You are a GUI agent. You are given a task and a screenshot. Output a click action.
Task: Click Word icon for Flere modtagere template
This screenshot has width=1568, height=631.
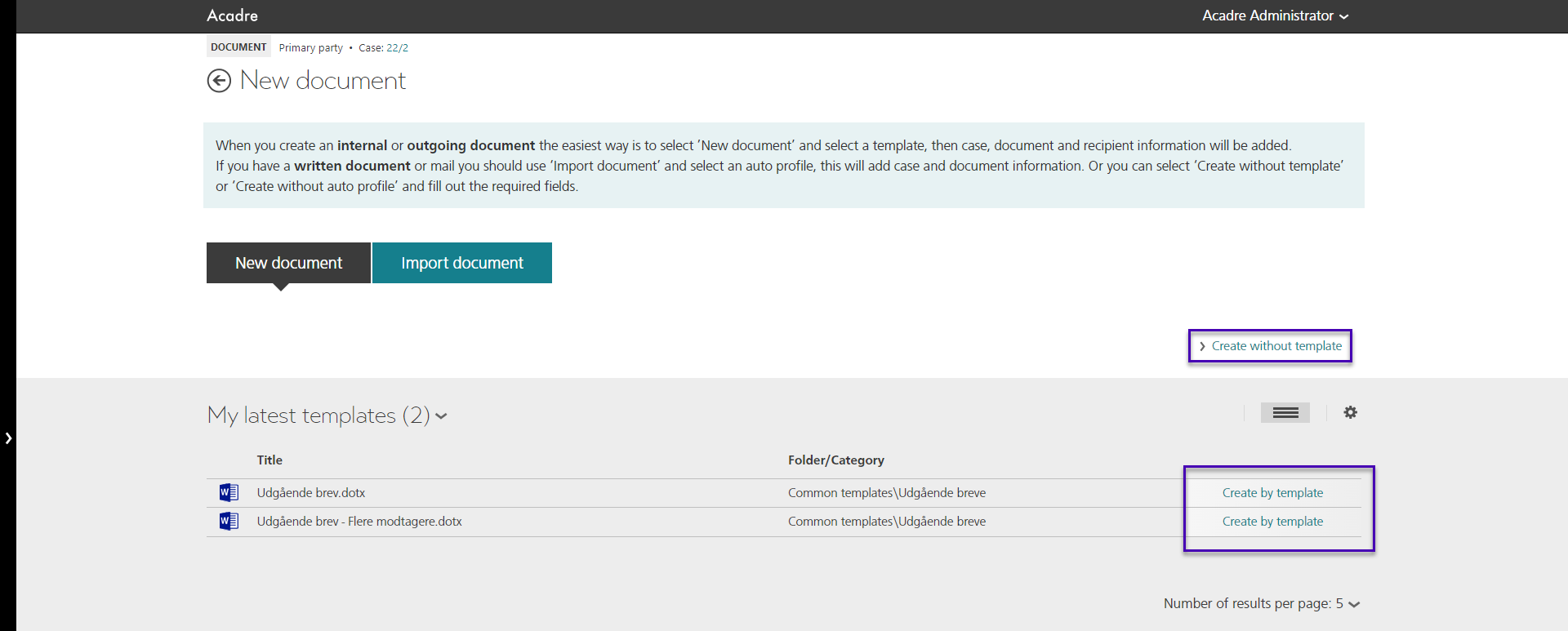pyautogui.click(x=229, y=521)
